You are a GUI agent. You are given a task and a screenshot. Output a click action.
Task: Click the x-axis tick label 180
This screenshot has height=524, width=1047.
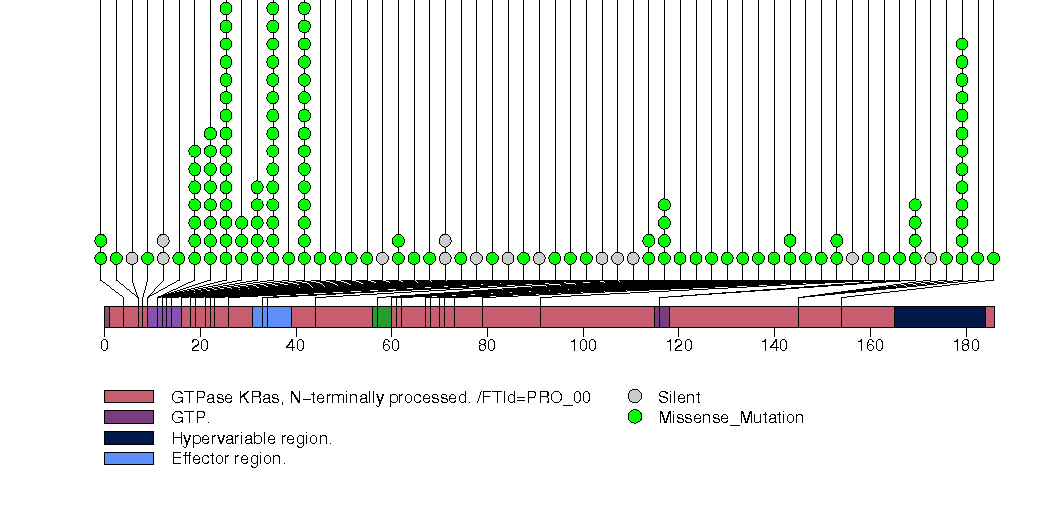click(966, 346)
